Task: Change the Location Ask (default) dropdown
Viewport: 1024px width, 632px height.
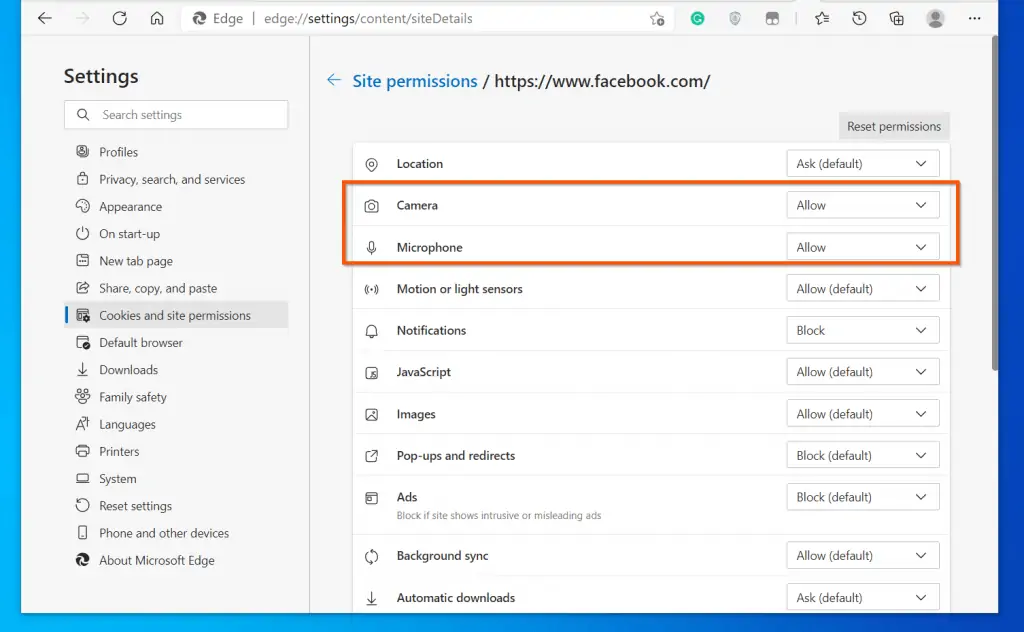Action: click(863, 164)
